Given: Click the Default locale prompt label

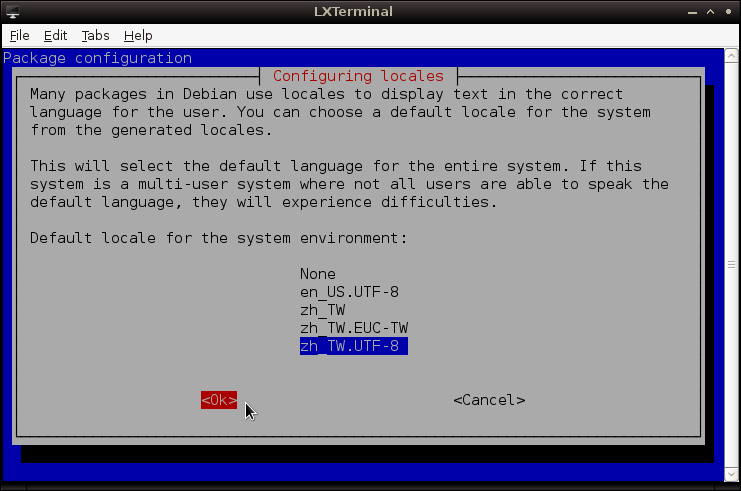Looking at the screenshot, I should click(x=219, y=238).
